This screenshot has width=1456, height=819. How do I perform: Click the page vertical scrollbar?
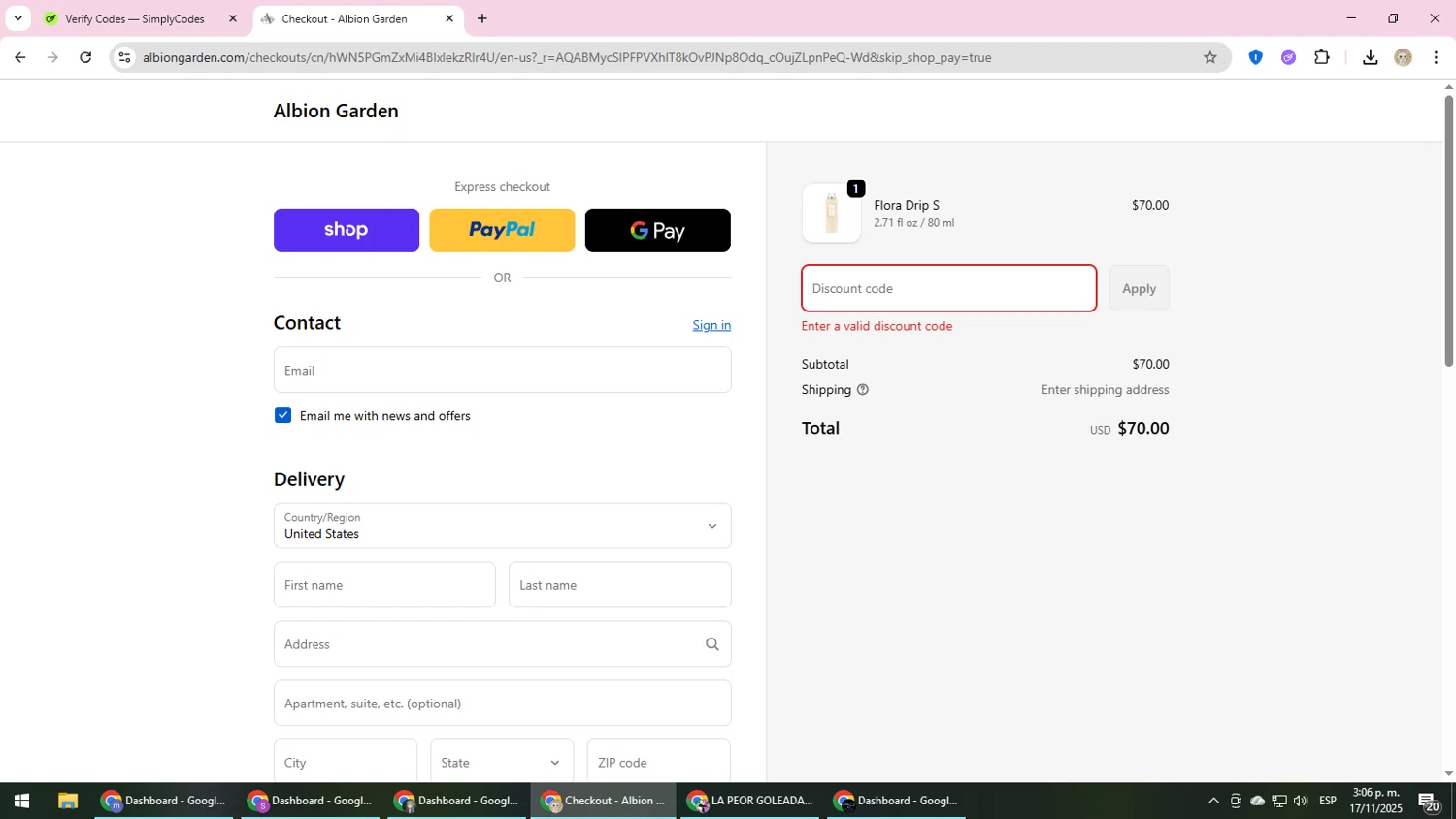pos(1448,231)
